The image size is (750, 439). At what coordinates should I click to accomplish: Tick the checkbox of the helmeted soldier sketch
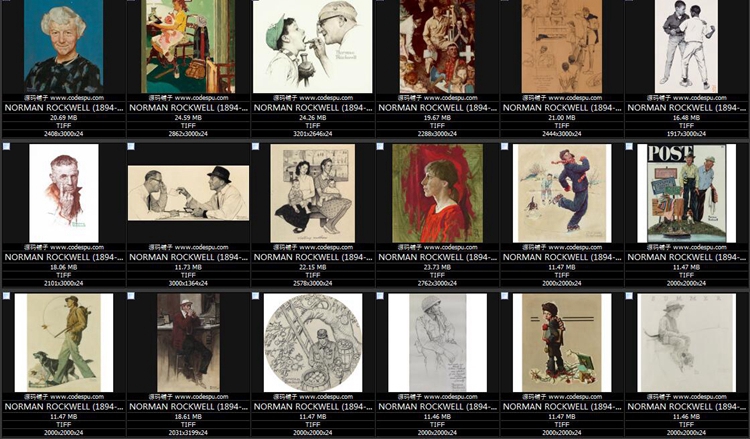pyautogui.click(x=380, y=296)
